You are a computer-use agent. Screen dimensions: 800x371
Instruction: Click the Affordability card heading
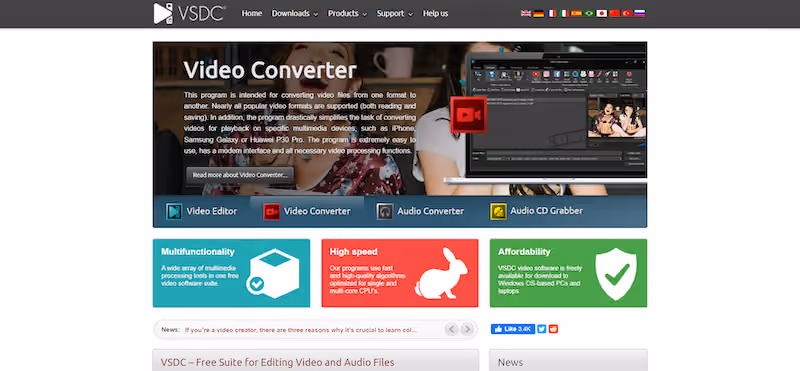(x=524, y=252)
